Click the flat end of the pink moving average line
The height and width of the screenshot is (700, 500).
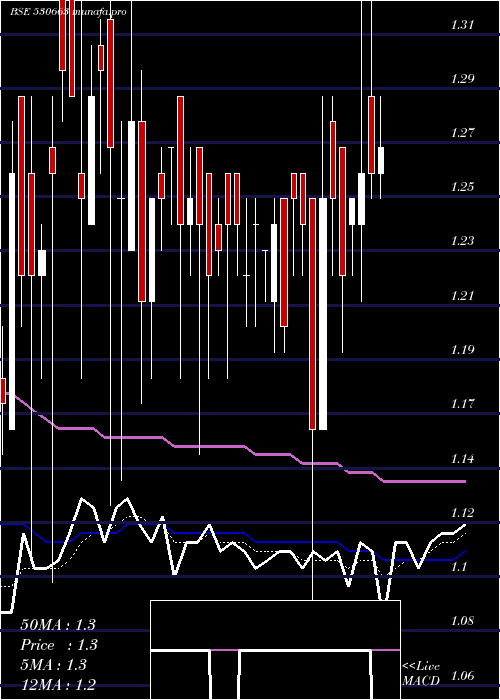424,482
